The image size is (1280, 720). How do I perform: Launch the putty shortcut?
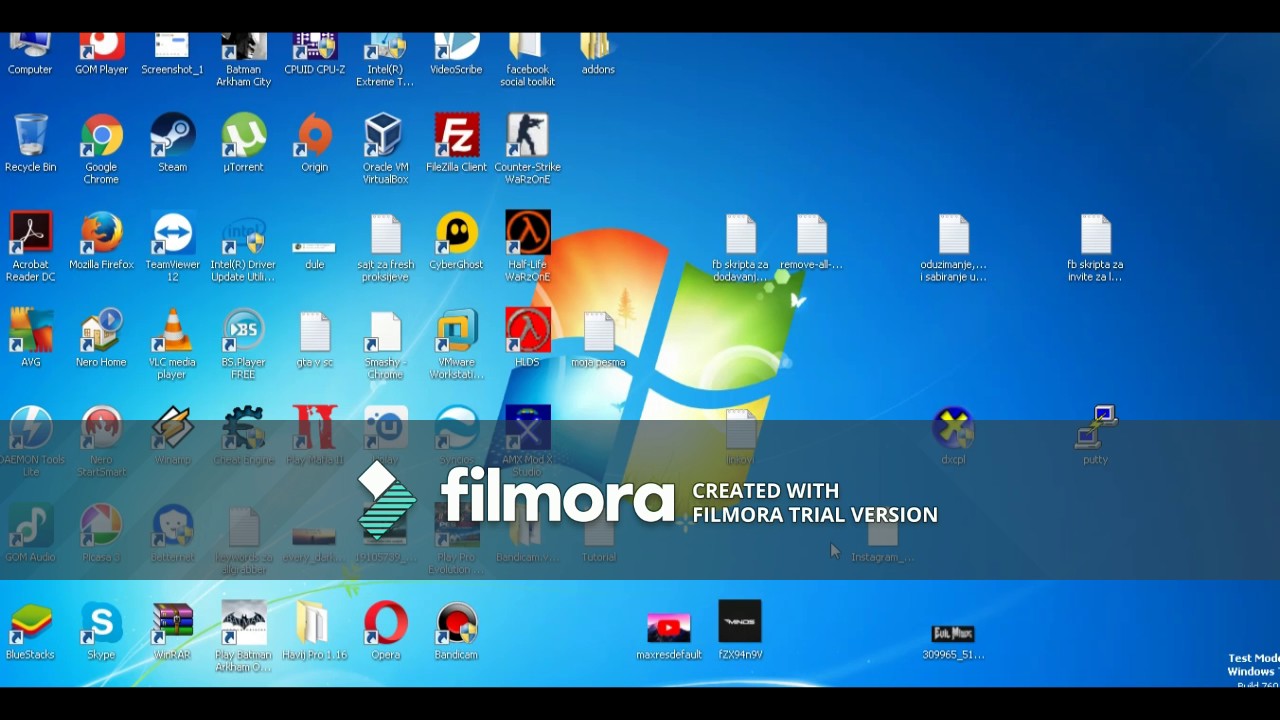(x=1095, y=428)
